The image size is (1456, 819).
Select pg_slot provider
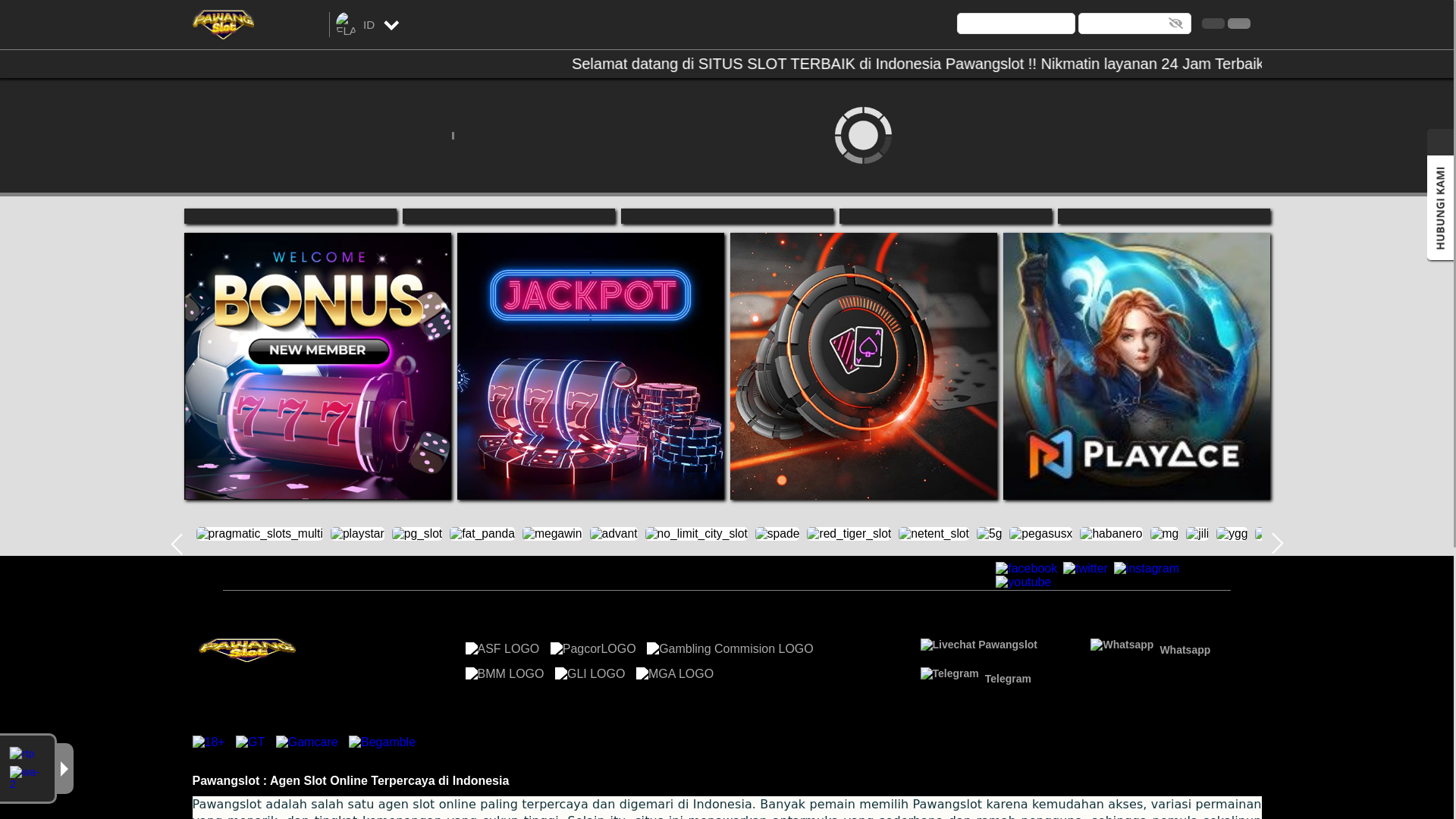point(417,534)
